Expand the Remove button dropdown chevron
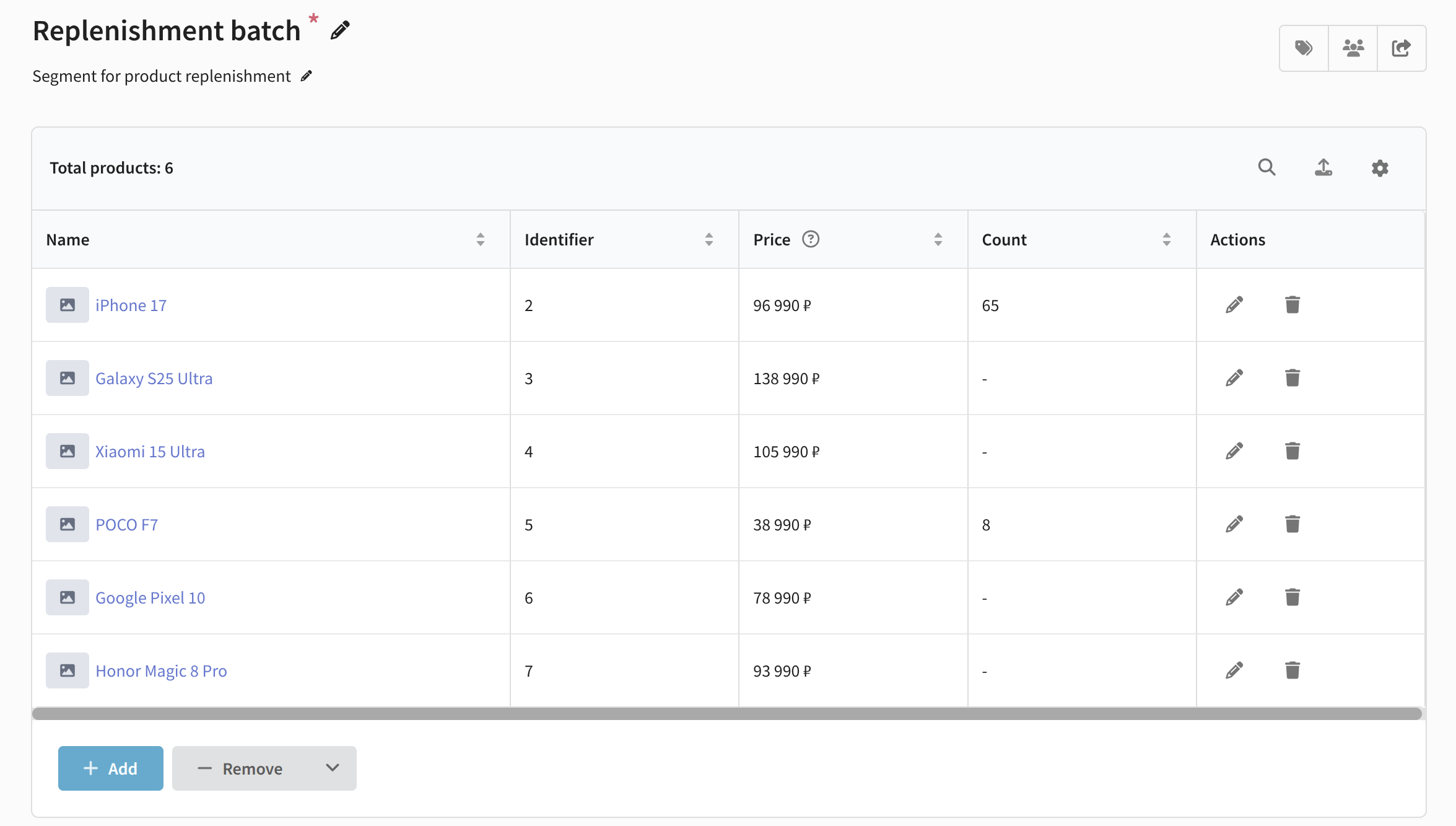Image resolution: width=1456 pixels, height=826 pixels. [333, 768]
